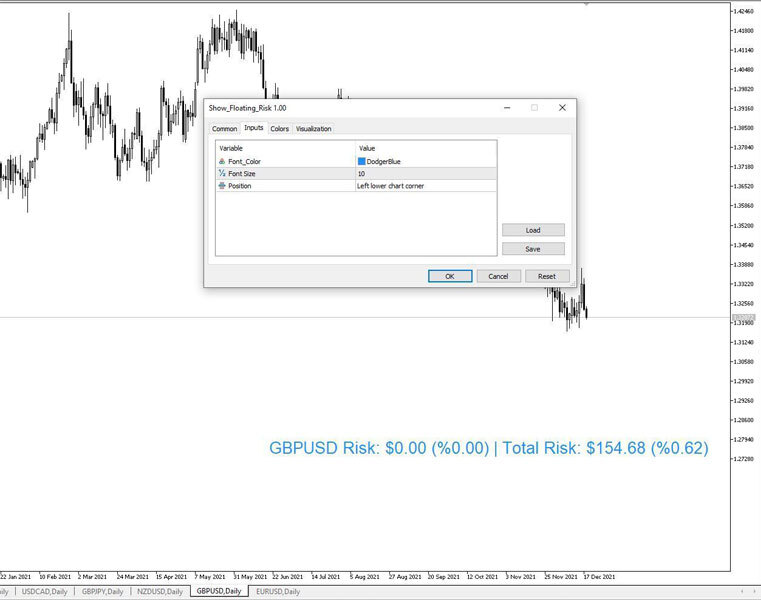Click the DodgerBlue color swatch
This screenshot has width=761, height=600.
tap(362, 161)
